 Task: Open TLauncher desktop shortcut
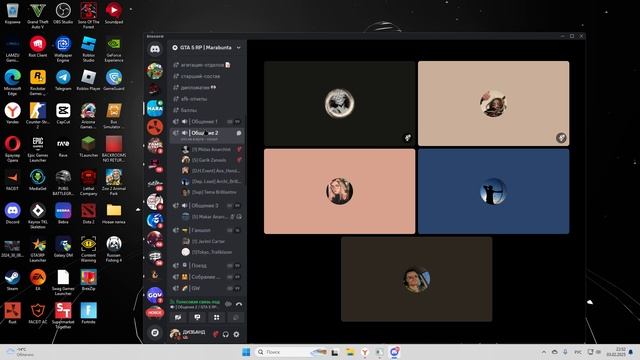point(89,147)
